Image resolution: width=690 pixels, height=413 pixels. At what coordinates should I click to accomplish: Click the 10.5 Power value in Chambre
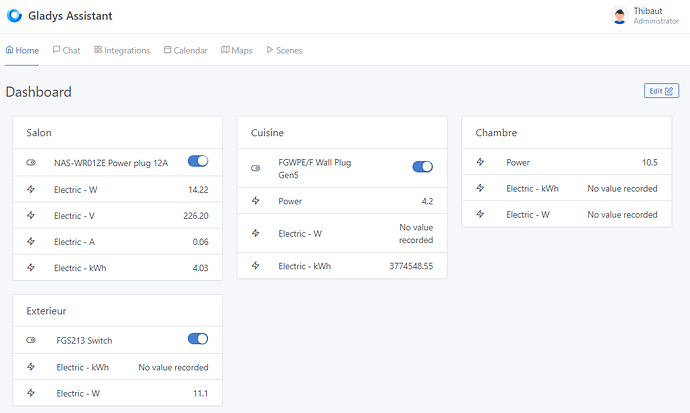click(x=650, y=162)
